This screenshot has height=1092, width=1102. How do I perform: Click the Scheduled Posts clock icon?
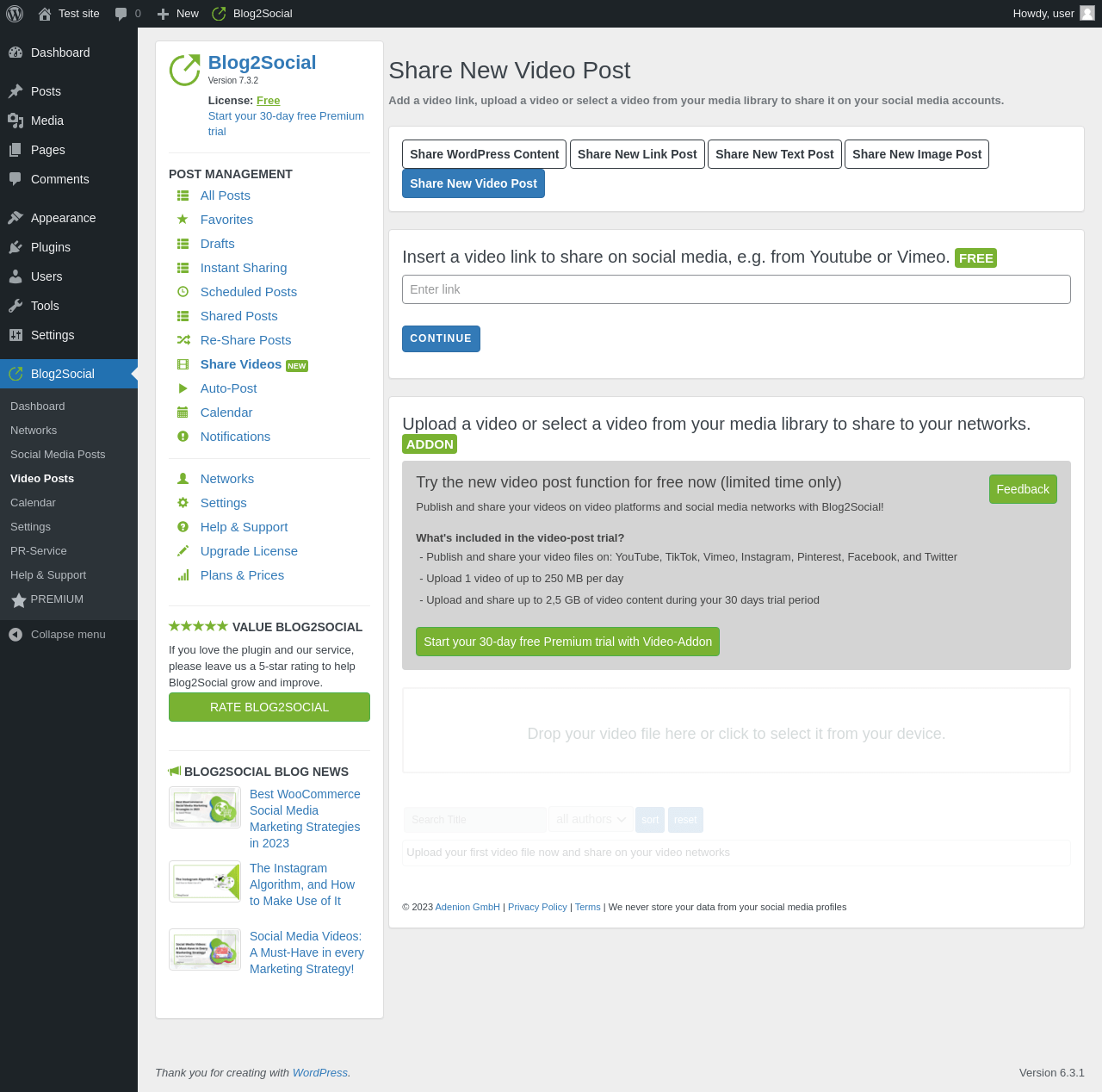tap(183, 292)
